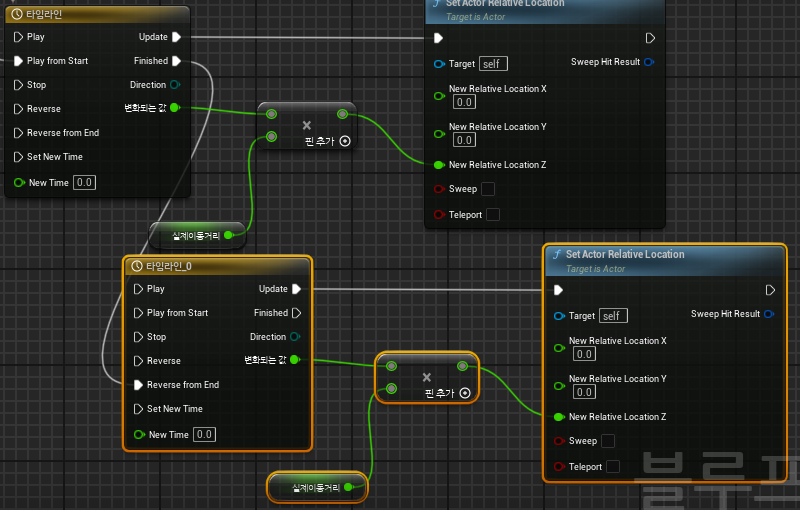Click output pin of upper multiply node
800x510 pixels.
tap(342, 114)
